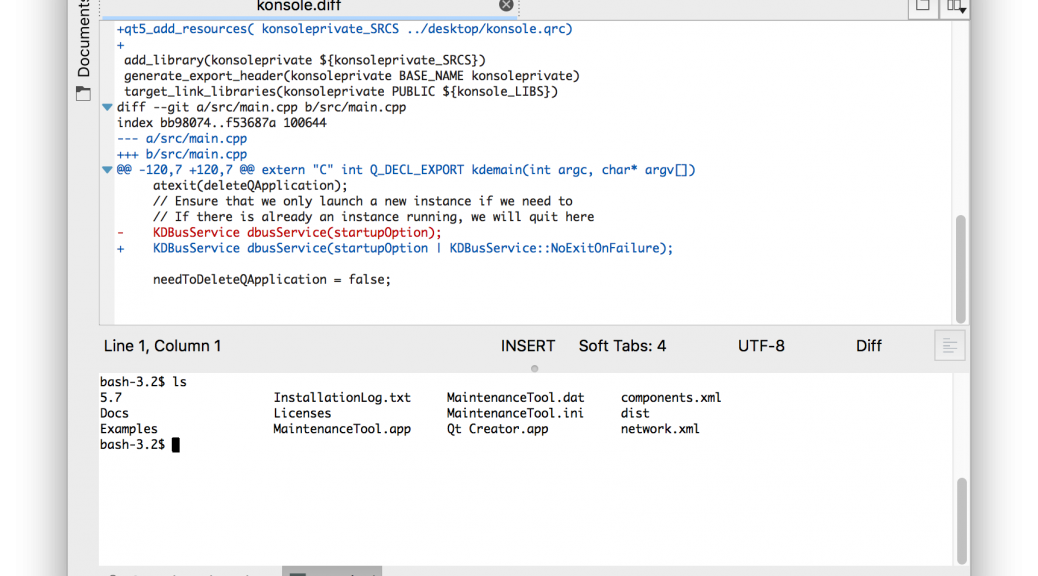Open the 'Soft Tabs: 4' indentation menu
Viewport: 1038px width, 576px height.
click(x=622, y=346)
